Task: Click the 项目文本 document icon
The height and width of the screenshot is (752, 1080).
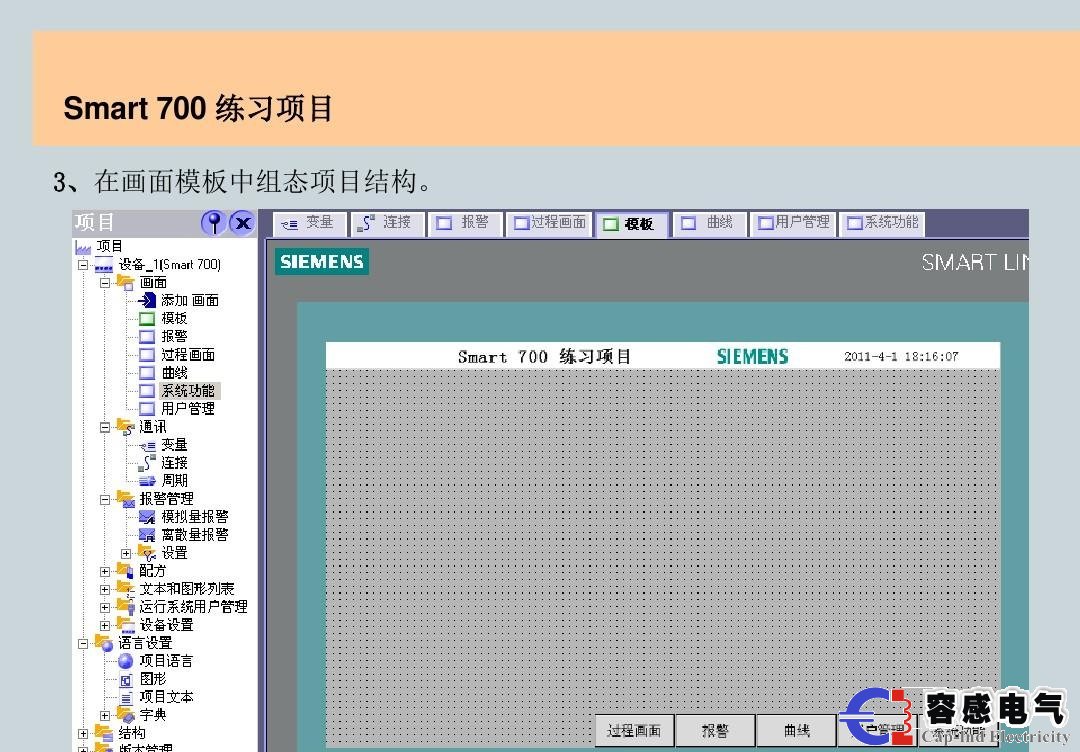Action: (125, 698)
